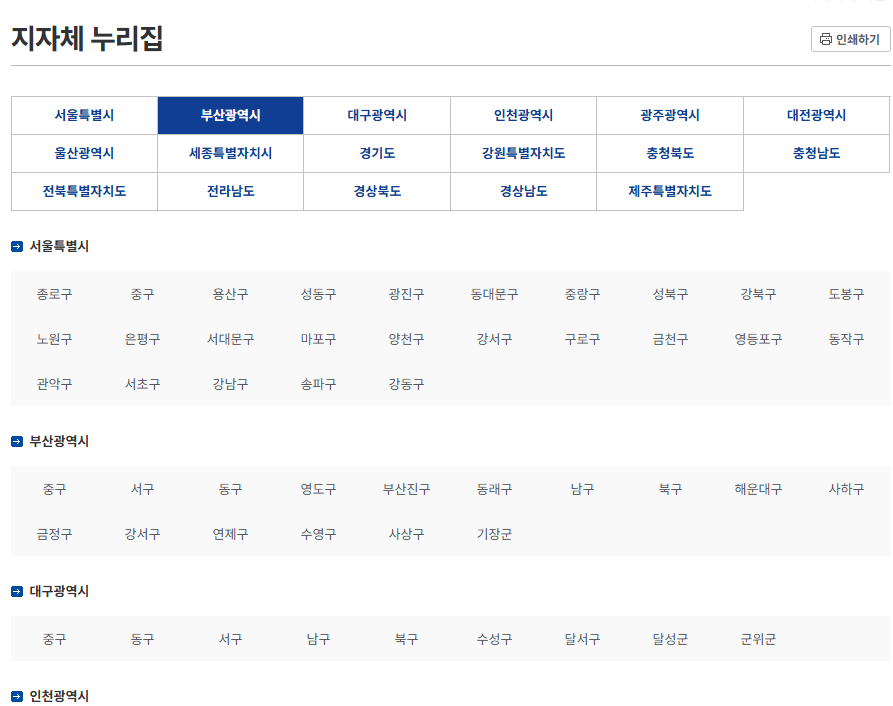This screenshot has width=893, height=706.
Task: Click the arrow icon beside 인천광역시 heading
Action: click(x=17, y=696)
